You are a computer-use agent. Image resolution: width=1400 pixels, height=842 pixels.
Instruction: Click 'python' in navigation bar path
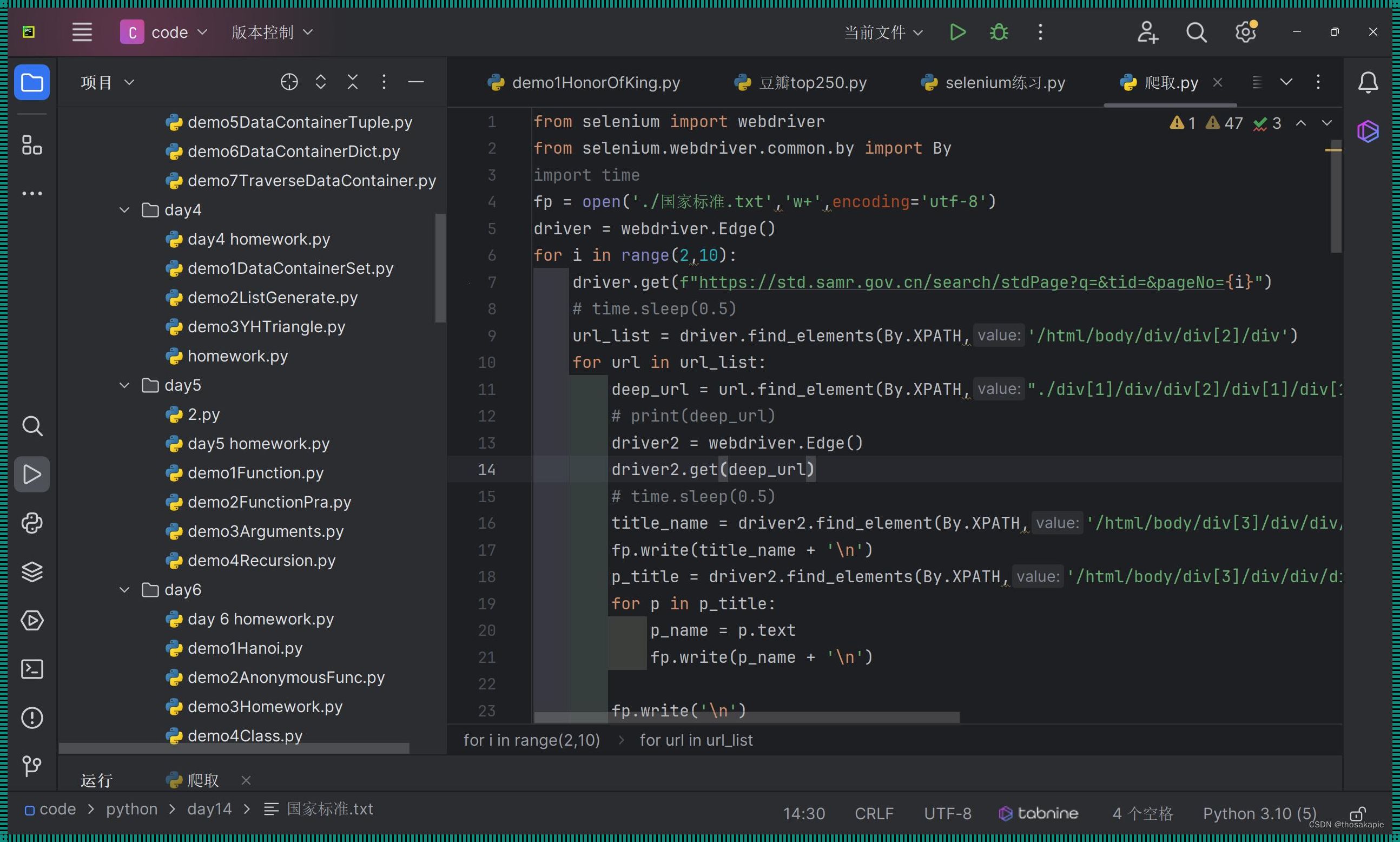point(131,809)
